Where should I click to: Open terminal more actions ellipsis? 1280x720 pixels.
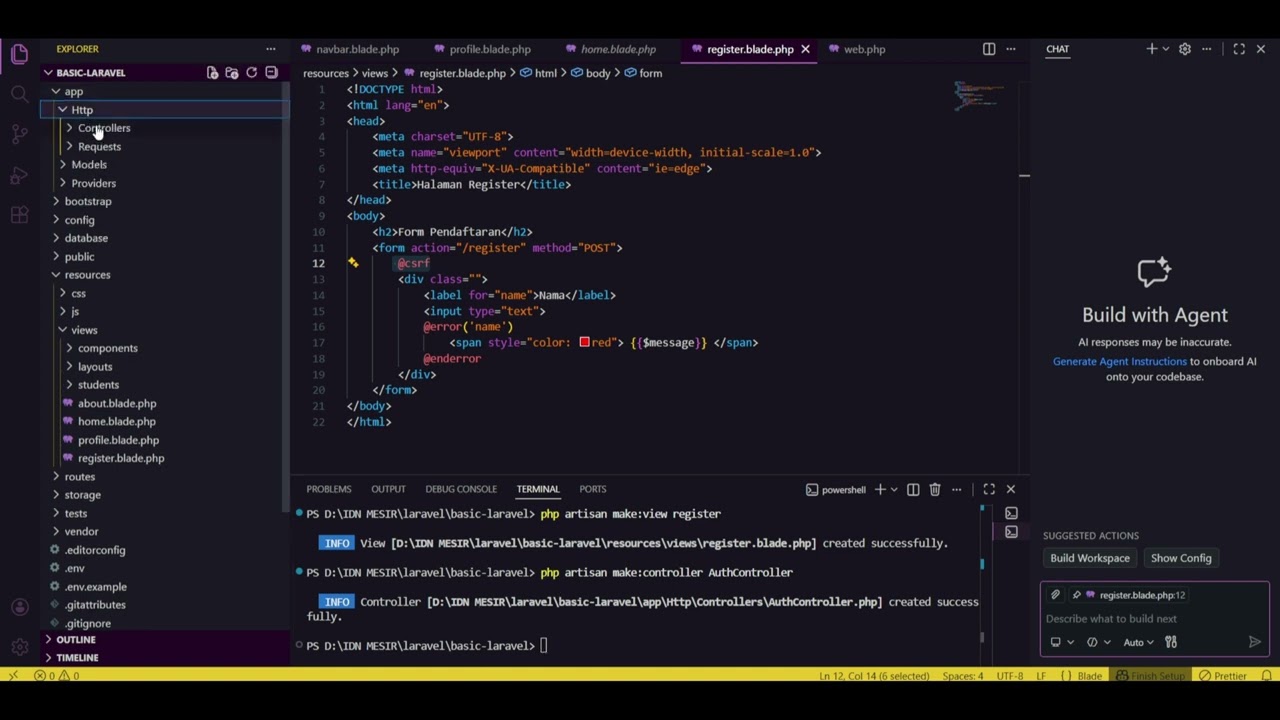click(957, 490)
